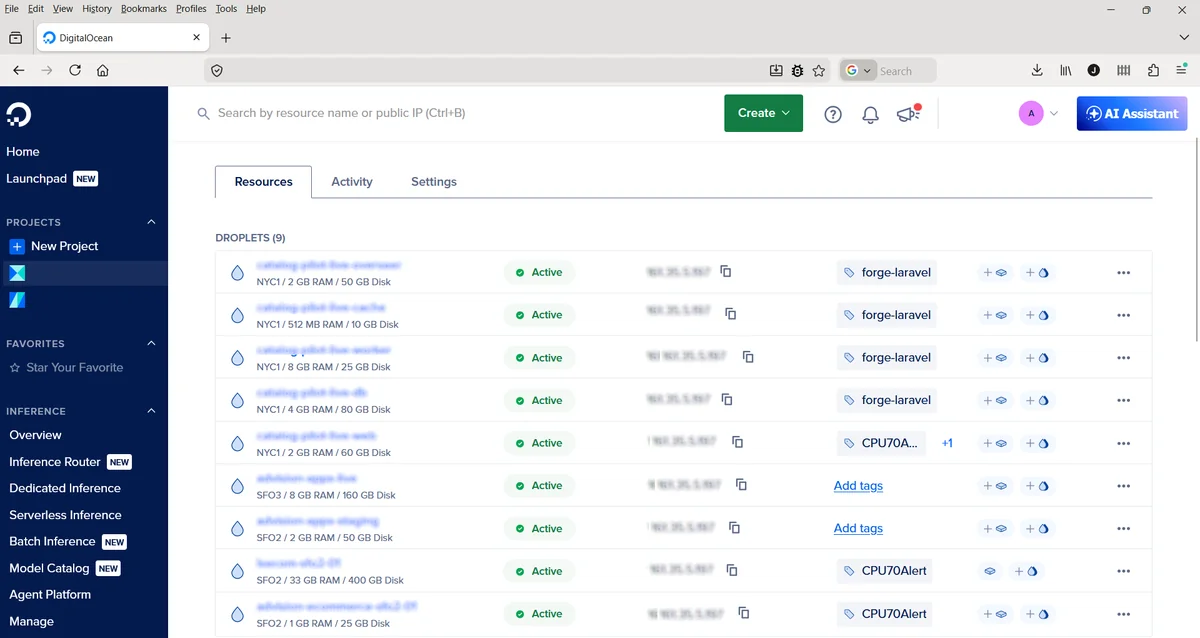Screen dimensions: 1200x638
Task: Open more actions for 2 GB RAM / 60 GB Disk droplet
Action: coord(1123,443)
